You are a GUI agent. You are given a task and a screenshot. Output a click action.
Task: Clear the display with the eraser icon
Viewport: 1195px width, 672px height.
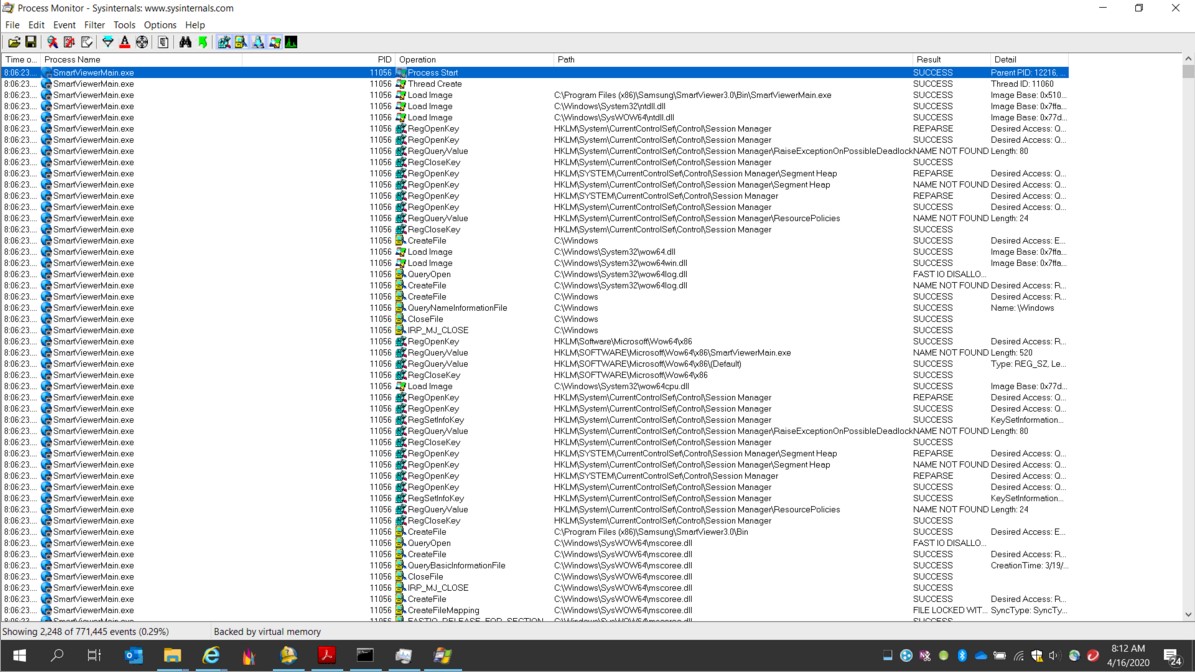pyautogui.click(x=87, y=43)
